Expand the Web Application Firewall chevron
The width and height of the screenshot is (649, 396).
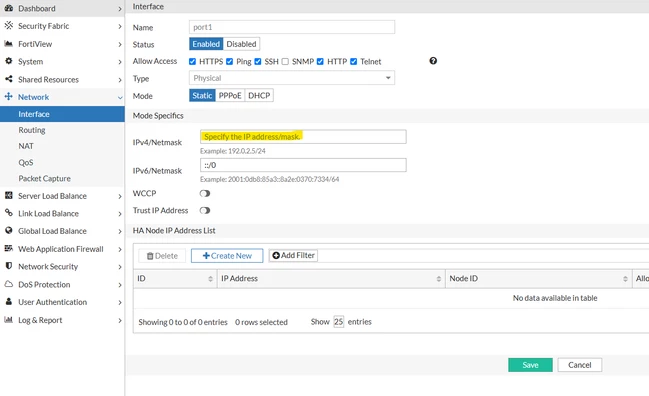coord(120,249)
